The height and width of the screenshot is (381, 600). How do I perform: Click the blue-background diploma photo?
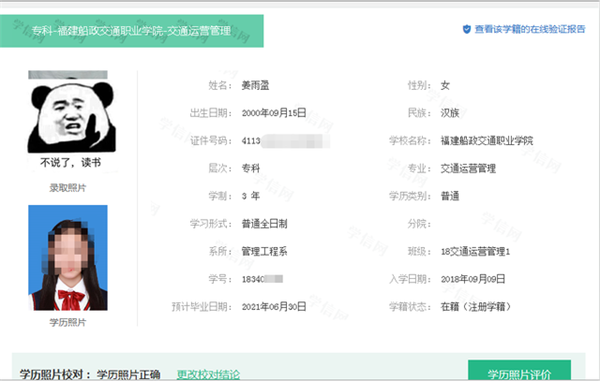[68, 257]
